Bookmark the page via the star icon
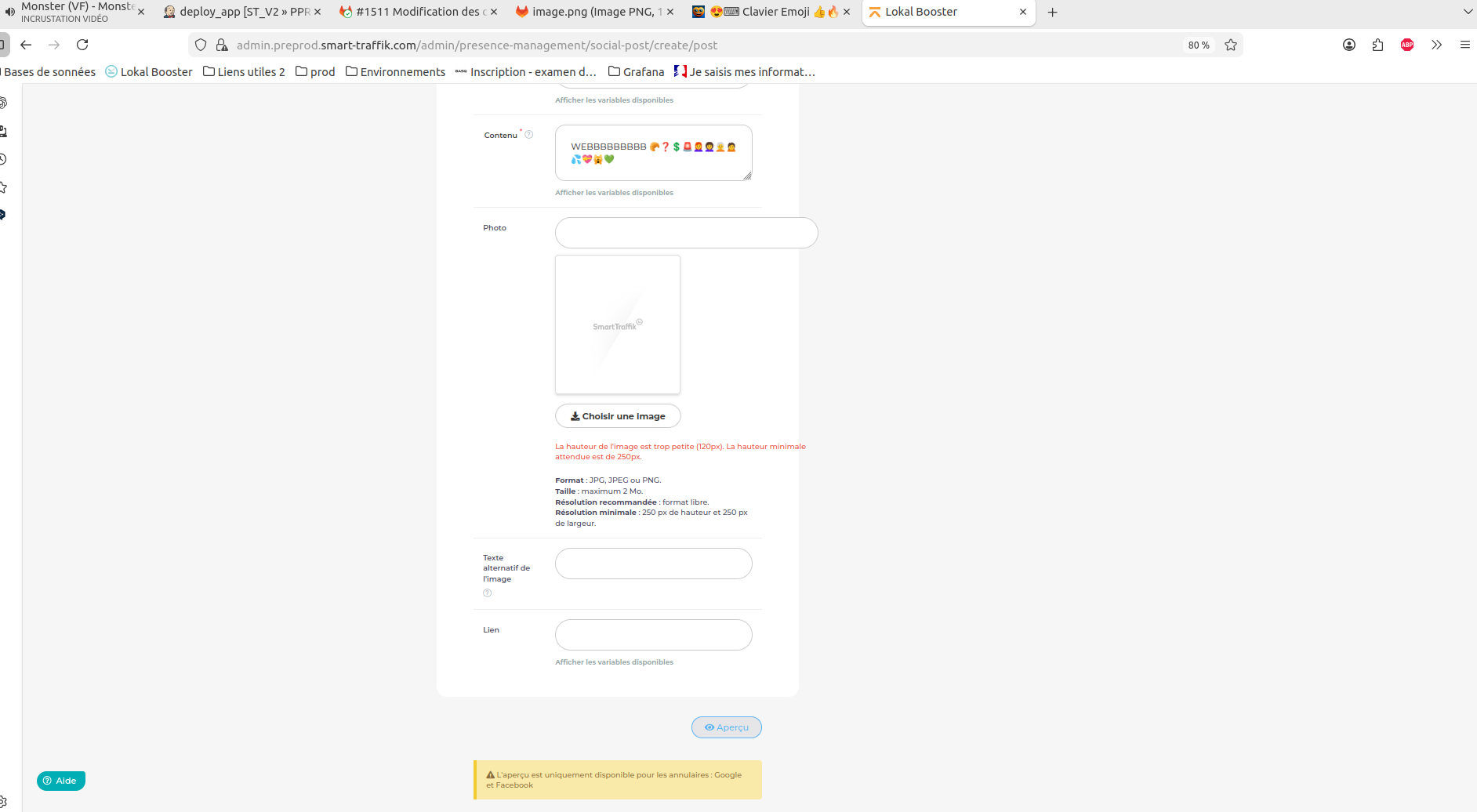The width and height of the screenshot is (1477, 812). pos(1231,45)
